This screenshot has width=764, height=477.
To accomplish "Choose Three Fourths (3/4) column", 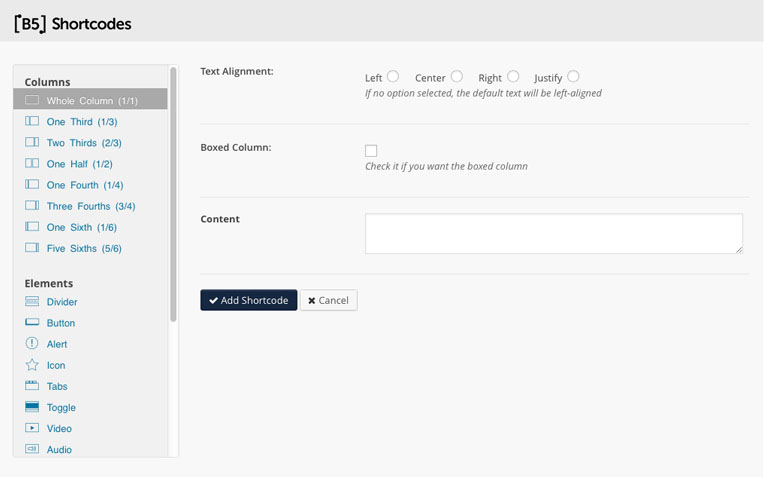I will click(x=90, y=206).
